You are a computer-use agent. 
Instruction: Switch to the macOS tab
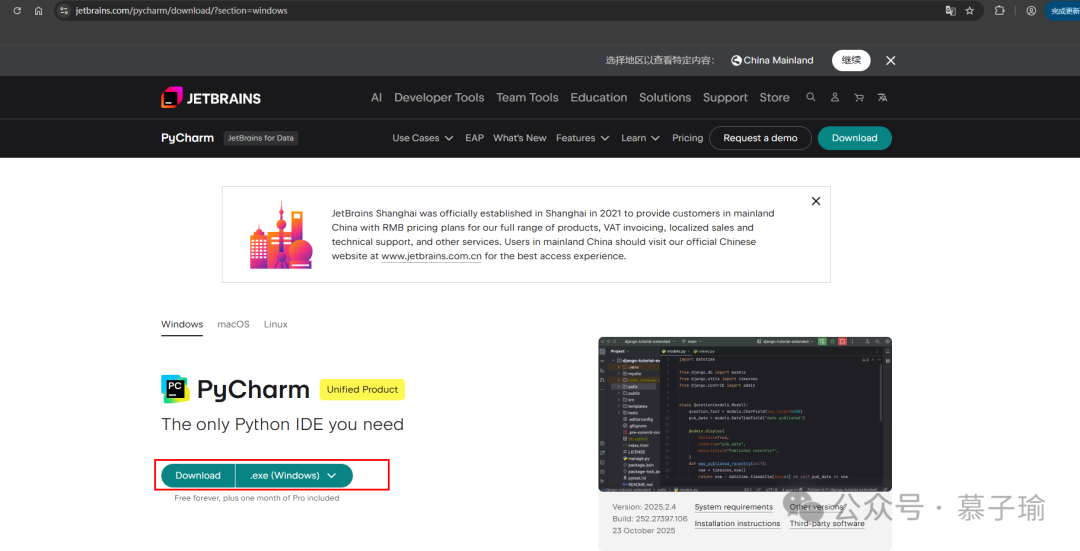coord(233,324)
